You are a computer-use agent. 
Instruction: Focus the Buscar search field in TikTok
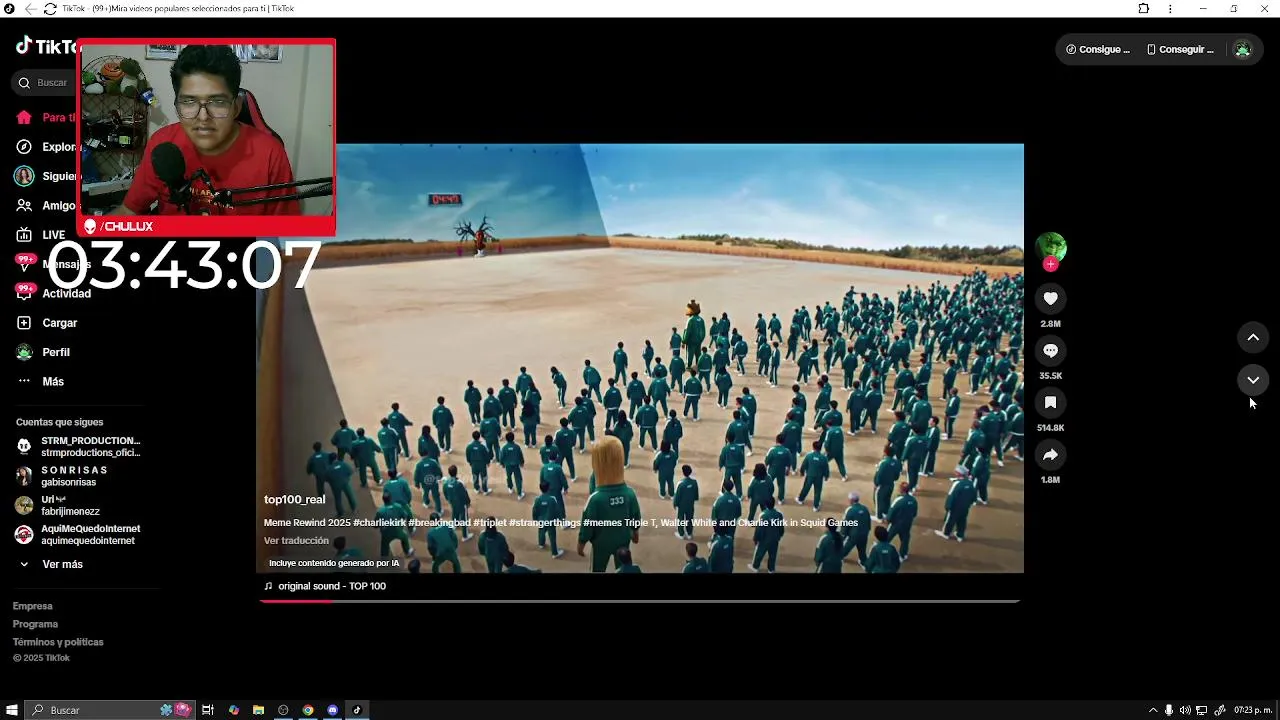click(45, 83)
